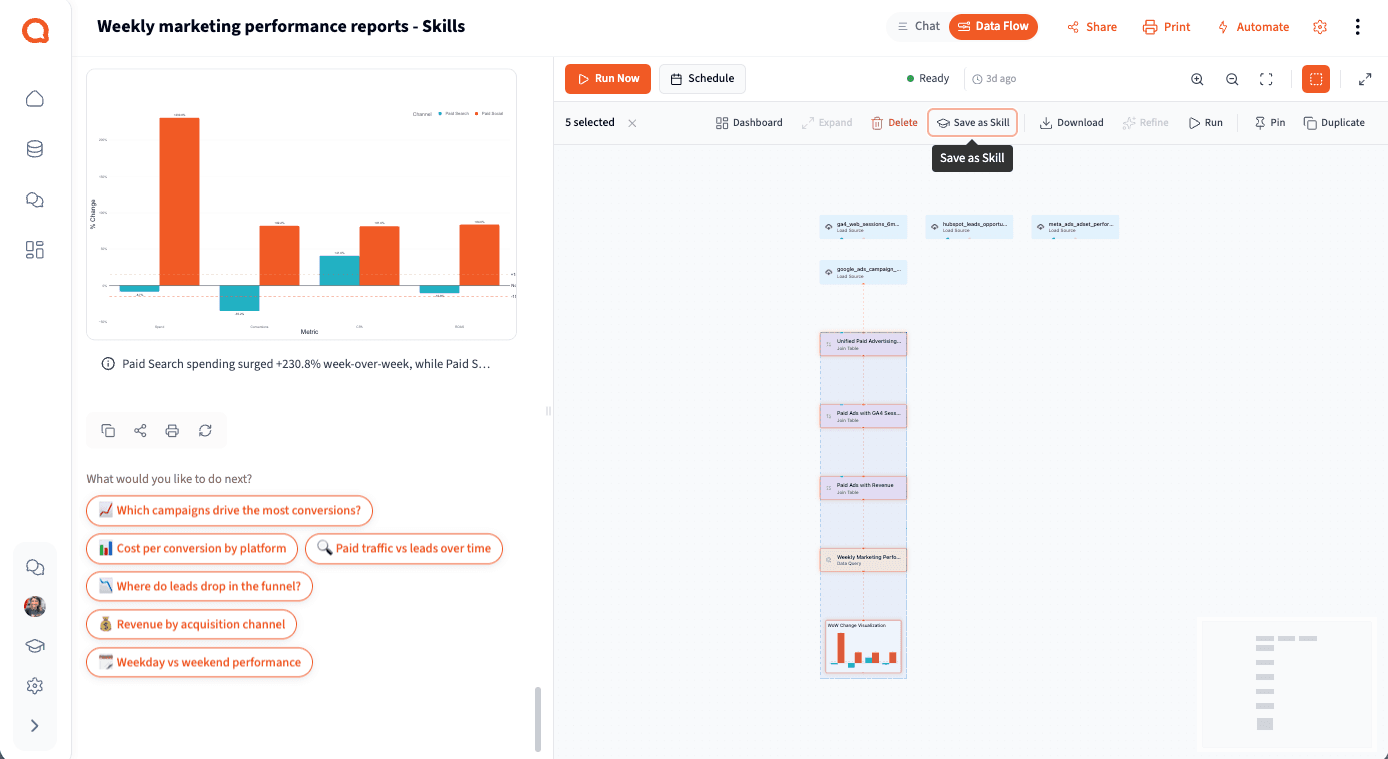Click Run in the selection toolbar
This screenshot has width=1388, height=759.
(1205, 123)
